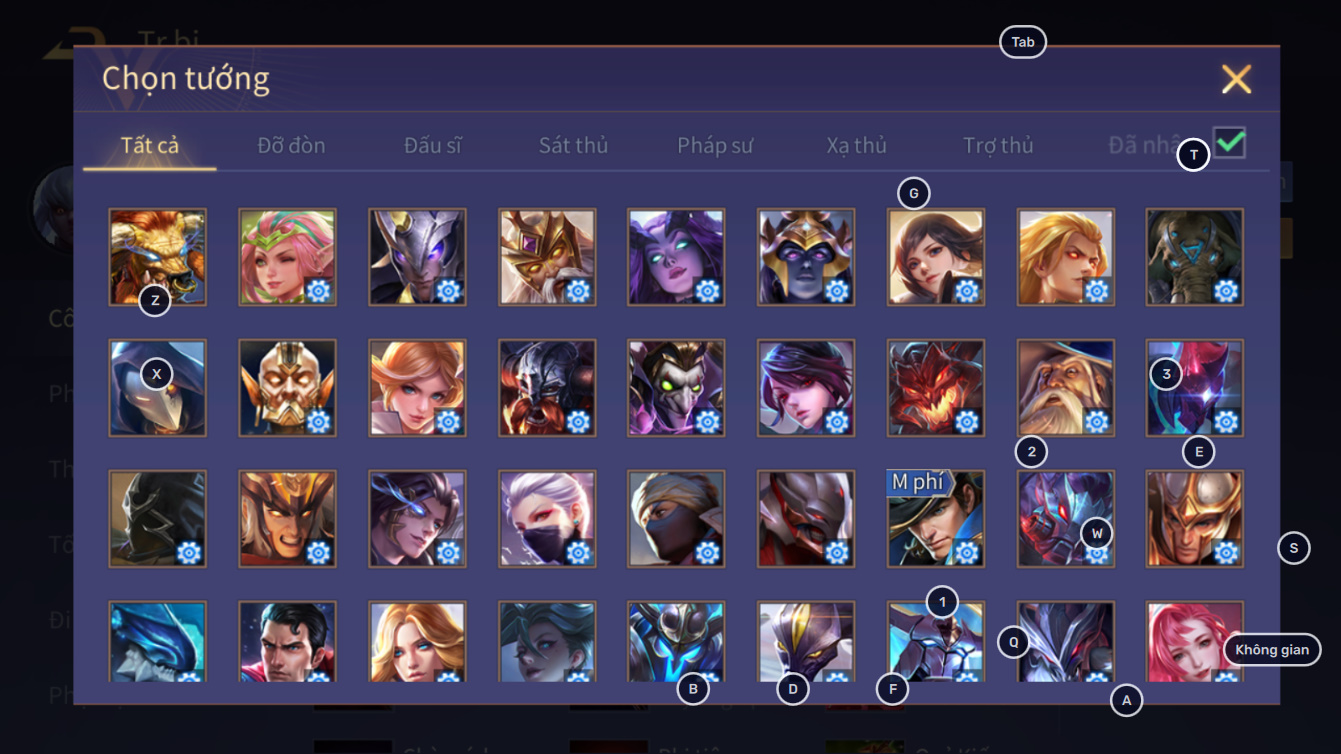1341x754 pixels.
Task: Switch to the Đỡ đòn tab
Action: 291,145
